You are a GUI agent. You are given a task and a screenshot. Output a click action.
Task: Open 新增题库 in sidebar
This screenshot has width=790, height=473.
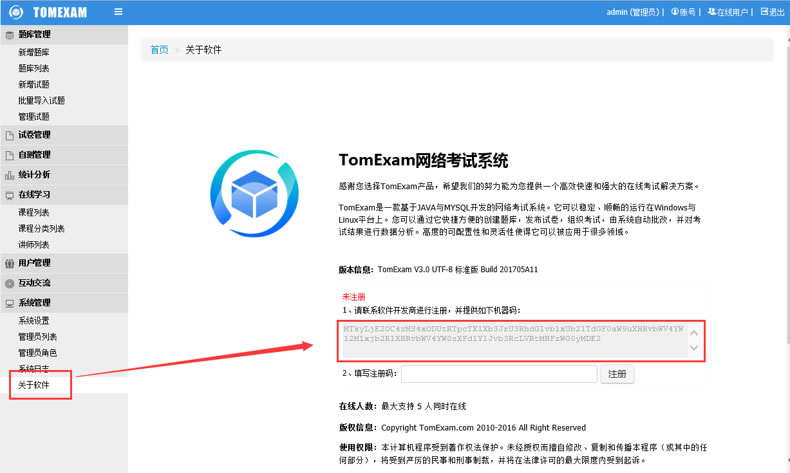(x=34, y=52)
